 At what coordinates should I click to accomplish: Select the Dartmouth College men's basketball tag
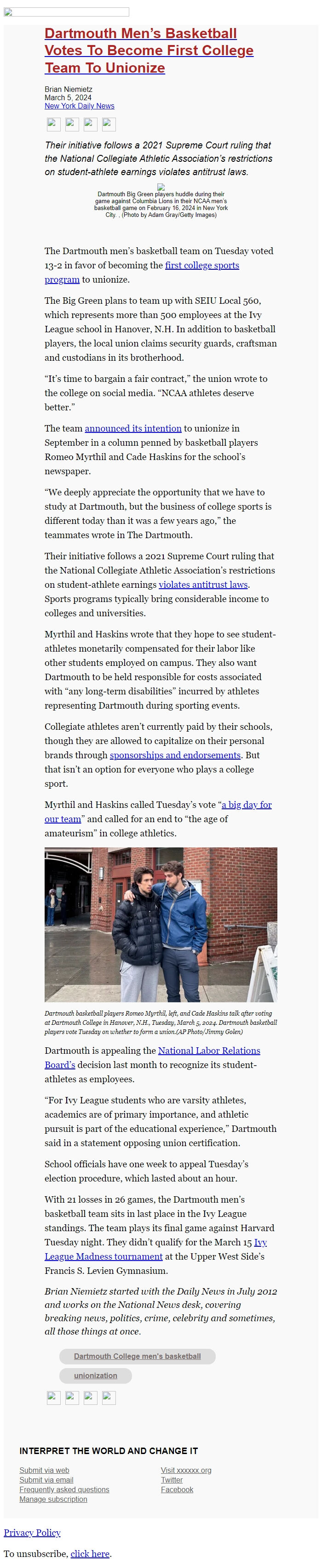137,1356
